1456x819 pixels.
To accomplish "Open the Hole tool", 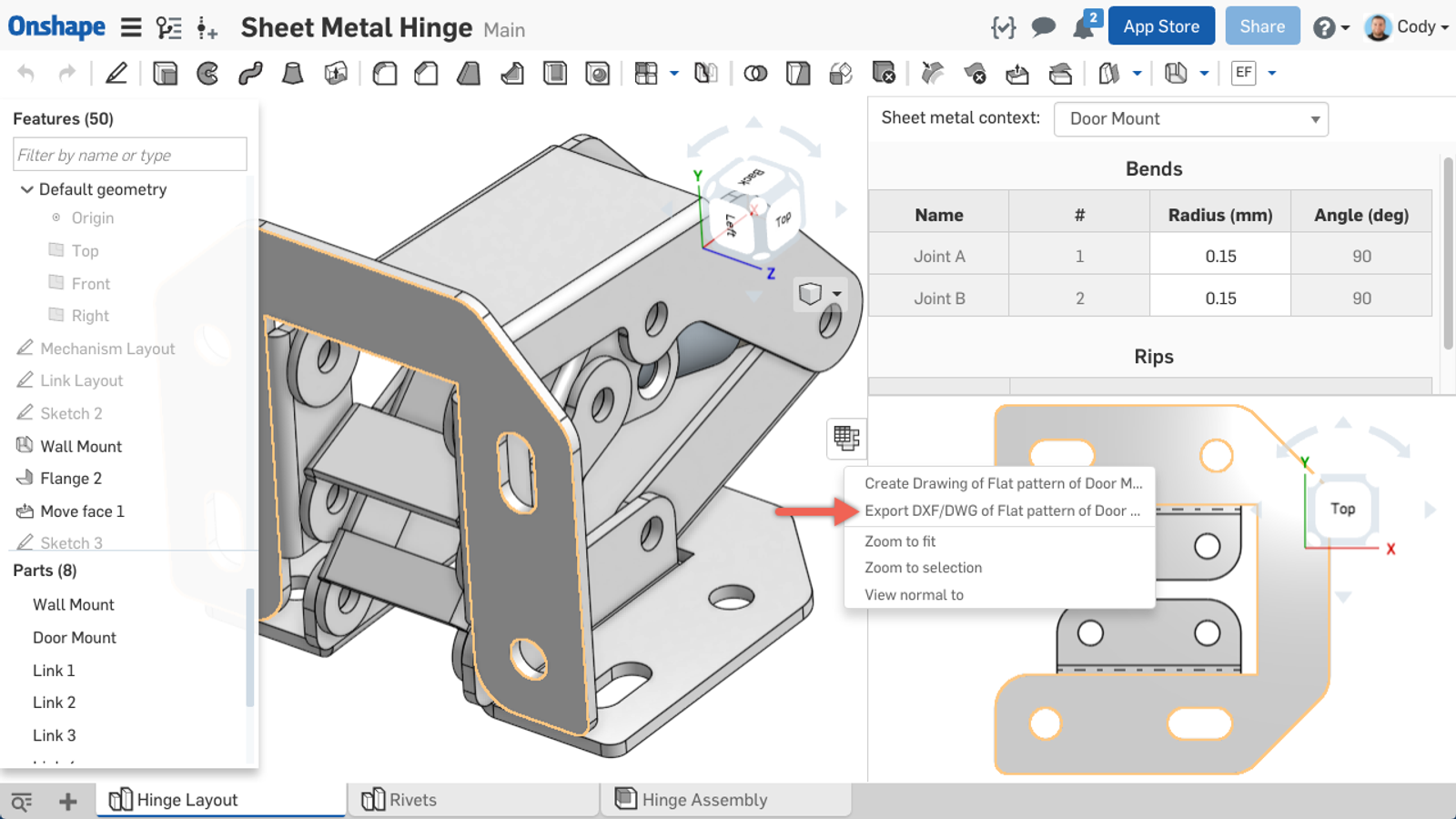I will coord(599,73).
